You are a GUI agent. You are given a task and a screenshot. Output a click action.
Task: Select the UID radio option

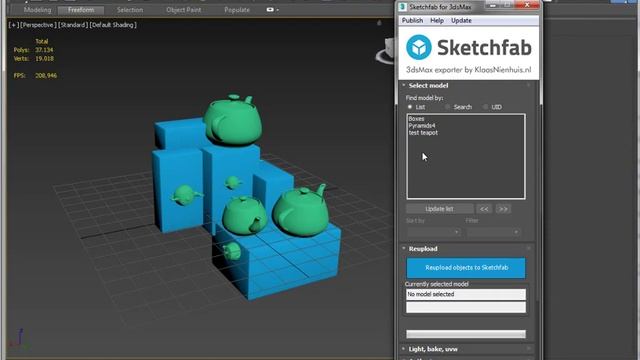[485, 107]
